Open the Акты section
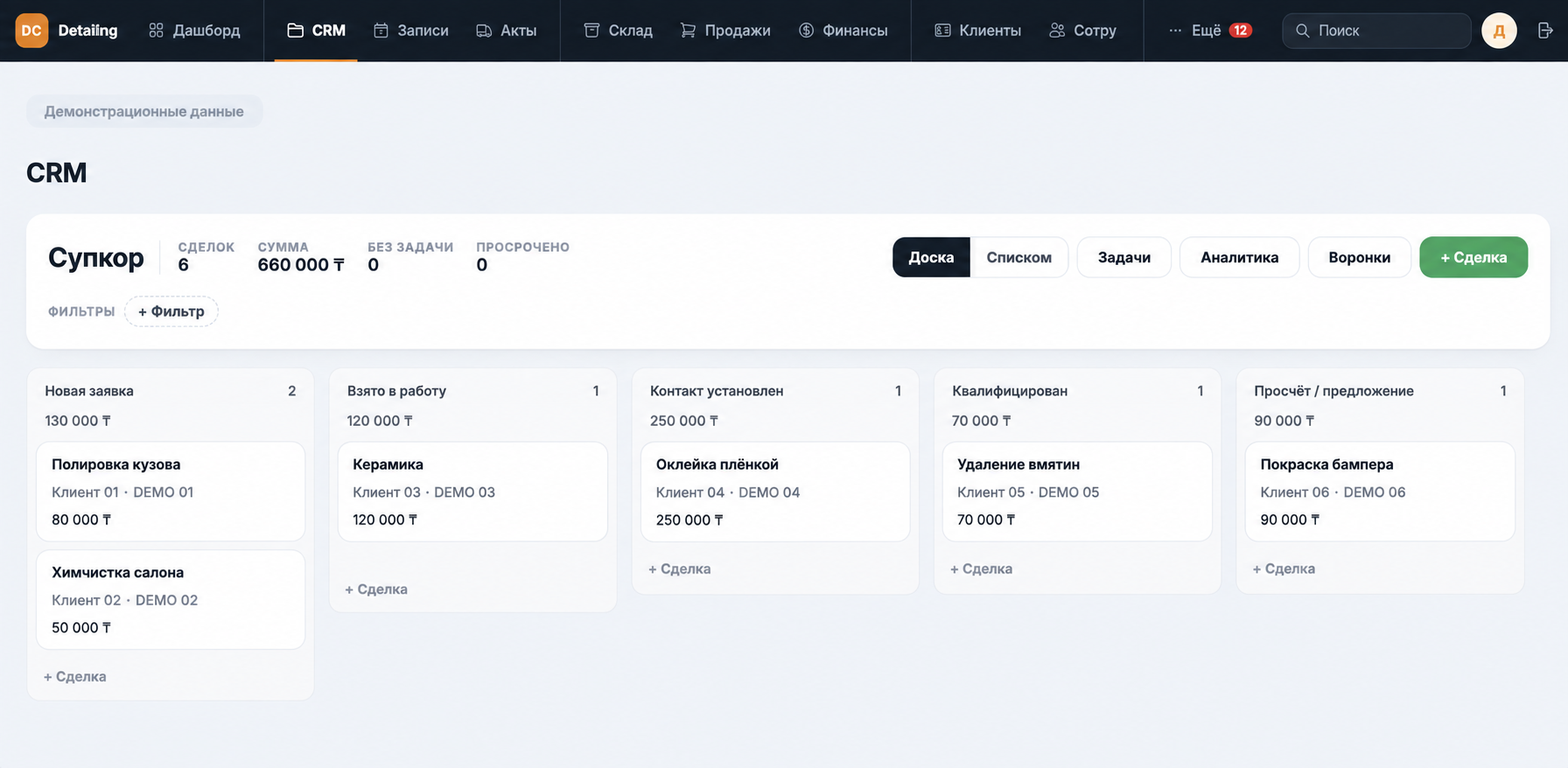 click(506, 31)
